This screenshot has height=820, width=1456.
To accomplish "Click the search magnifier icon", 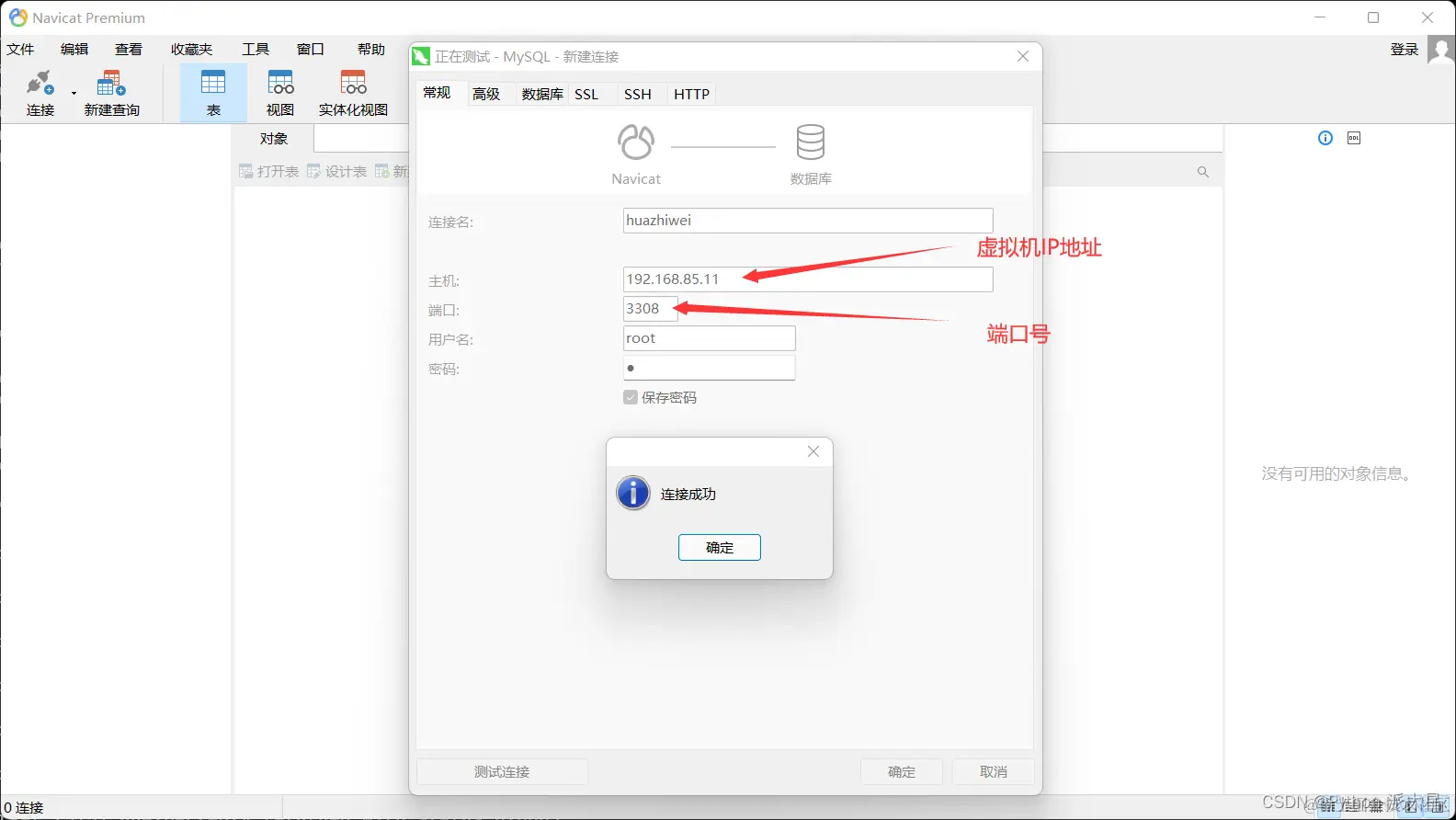I will click(1203, 172).
